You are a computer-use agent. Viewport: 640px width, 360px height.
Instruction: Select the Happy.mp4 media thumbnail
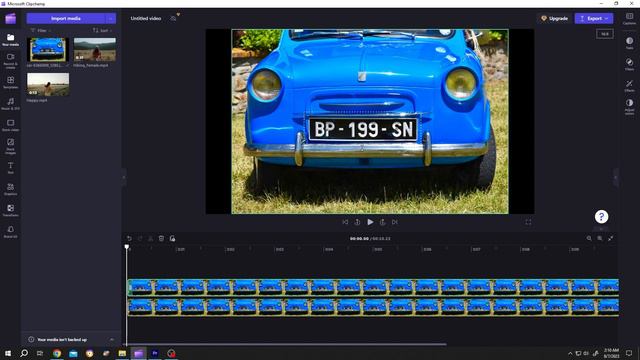[x=48, y=84]
